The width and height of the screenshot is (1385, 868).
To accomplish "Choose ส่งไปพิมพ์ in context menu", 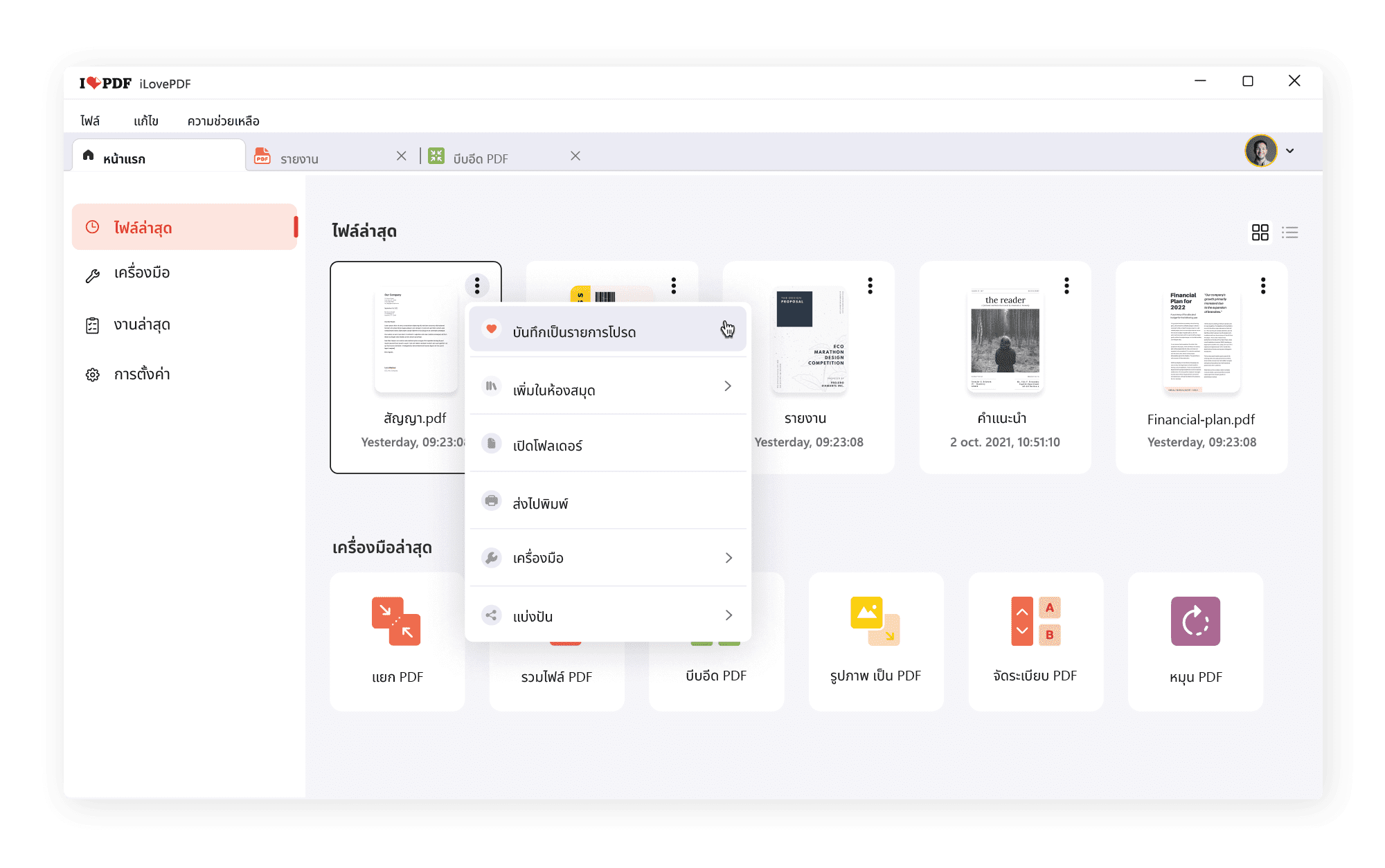I will (x=607, y=501).
